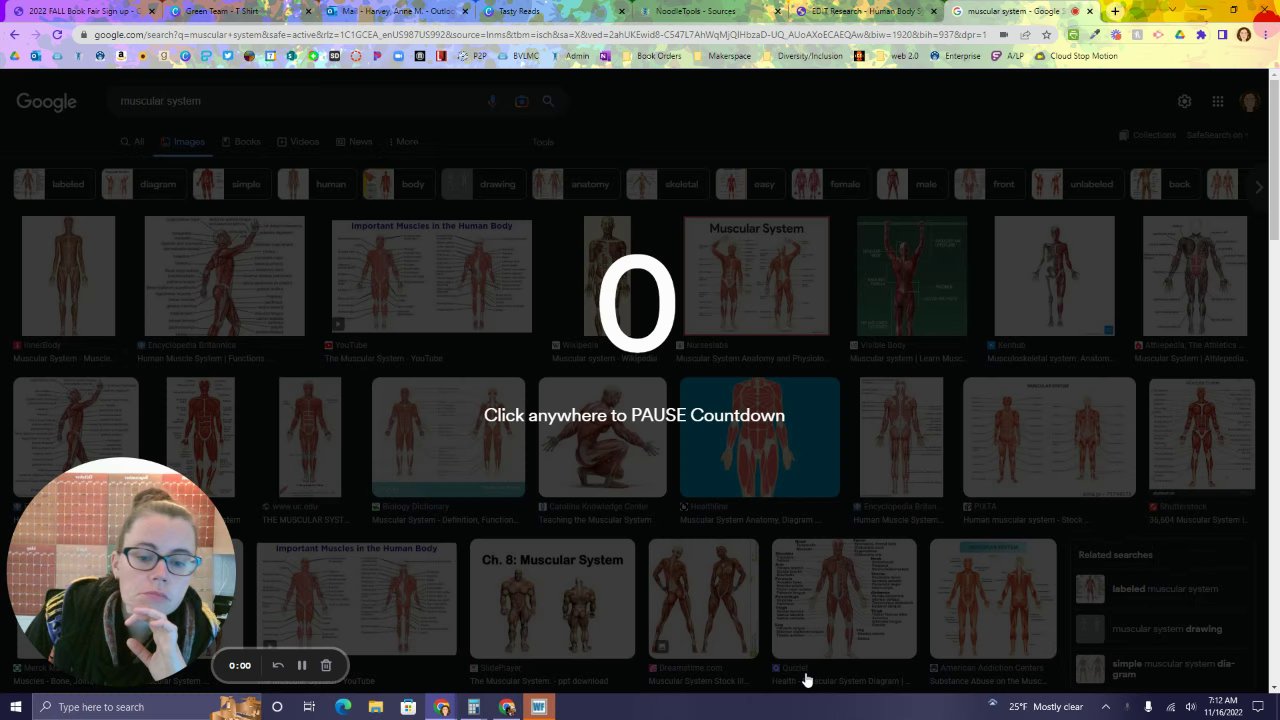
Task: Click the Loom webcam bubble
Action: pos(122,571)
